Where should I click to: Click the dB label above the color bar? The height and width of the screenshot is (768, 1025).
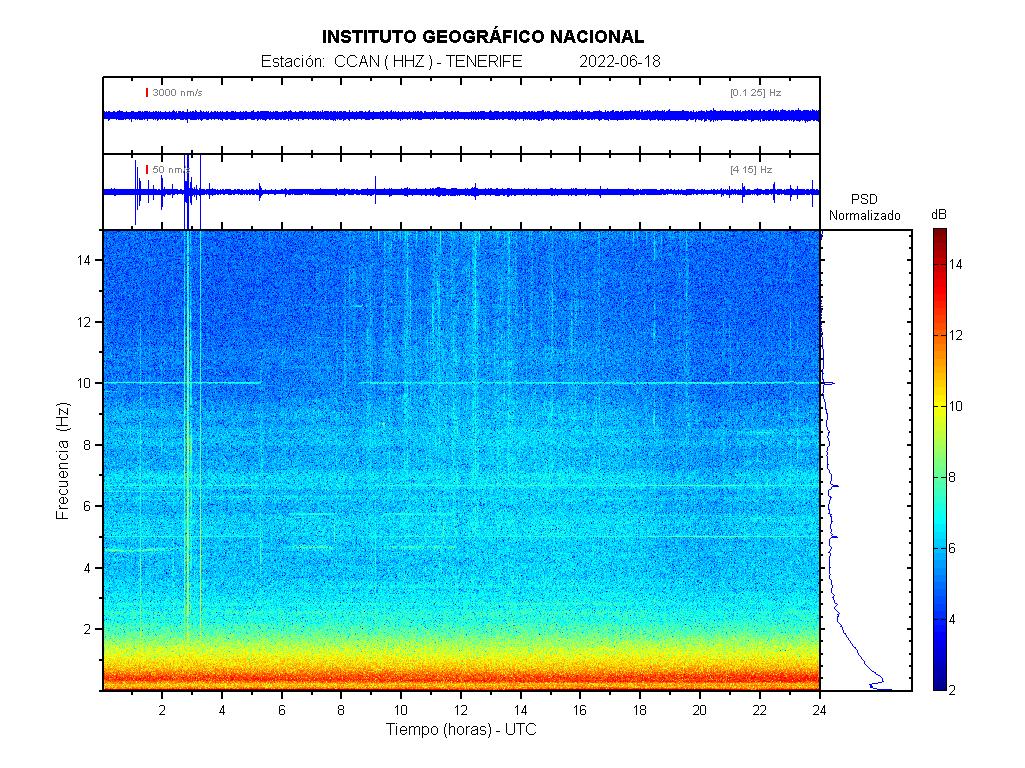(x=939, y=215)
